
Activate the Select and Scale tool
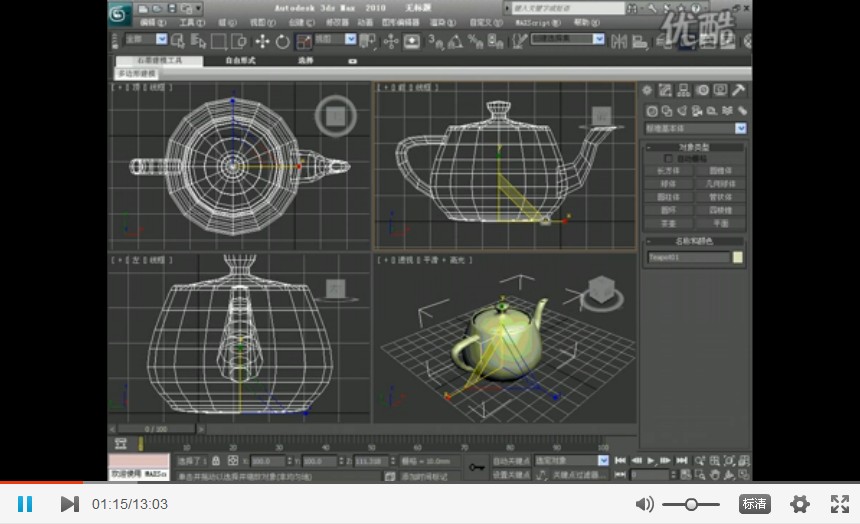click(x=303, y=41)
